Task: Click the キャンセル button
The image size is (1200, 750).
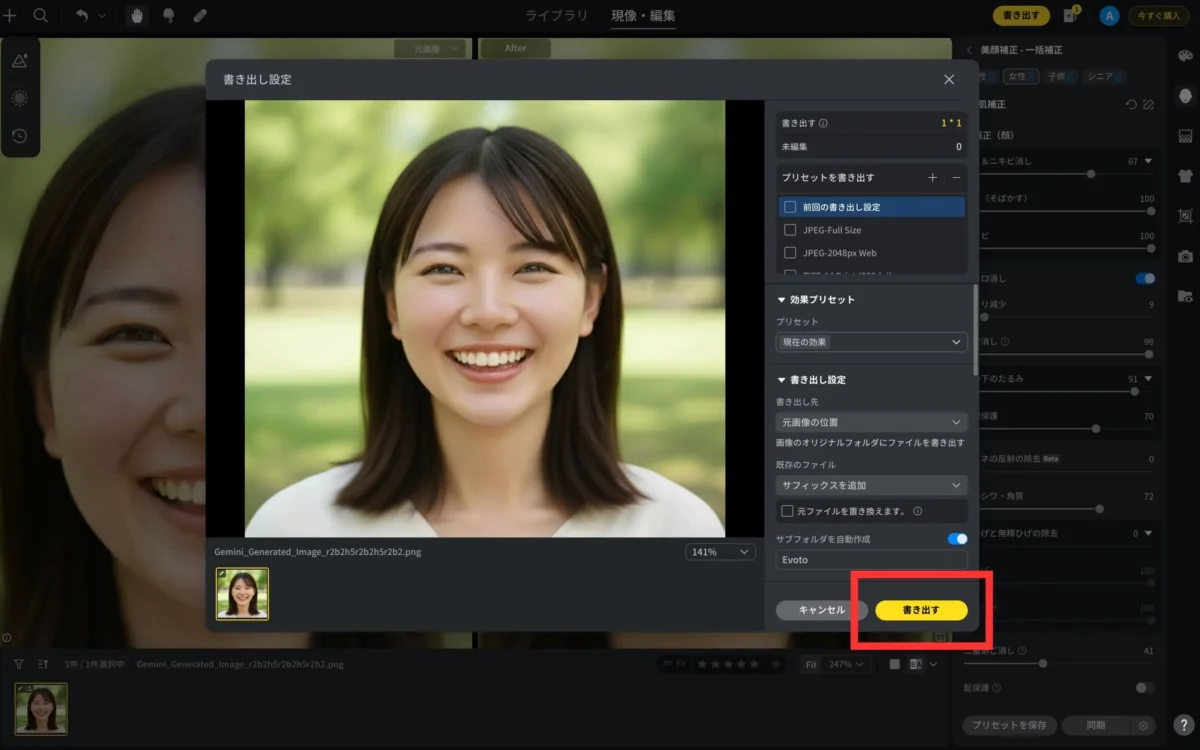Action: pos(822,610)
